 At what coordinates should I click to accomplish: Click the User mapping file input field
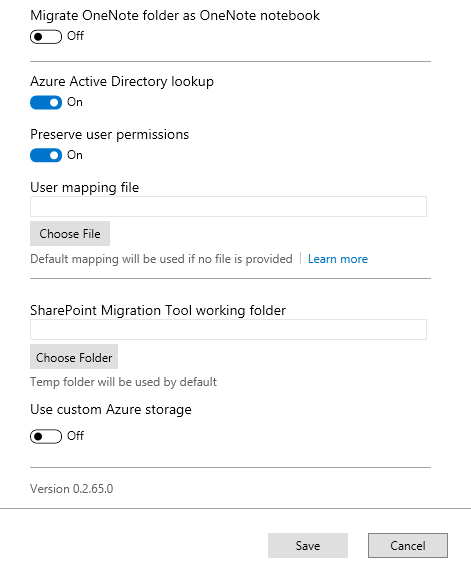pos(228,206)
